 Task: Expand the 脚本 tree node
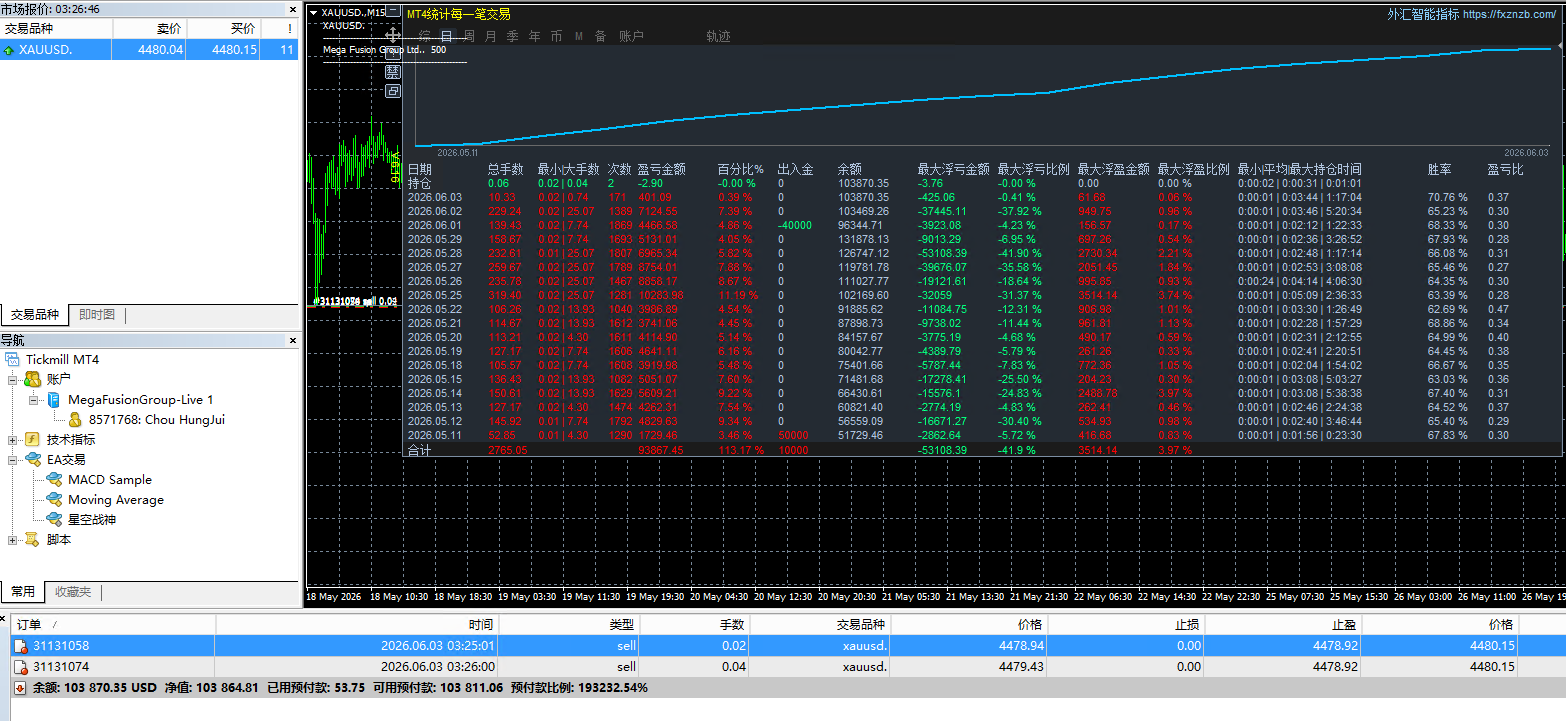click(x=12, y=540)
